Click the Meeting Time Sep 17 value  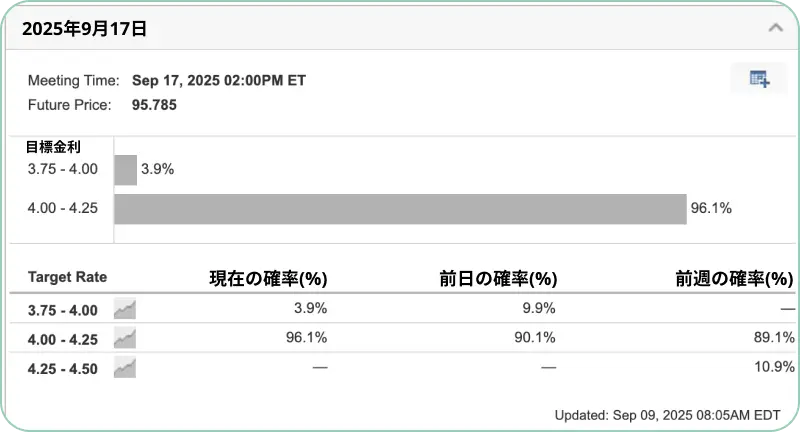click(219, 81)
